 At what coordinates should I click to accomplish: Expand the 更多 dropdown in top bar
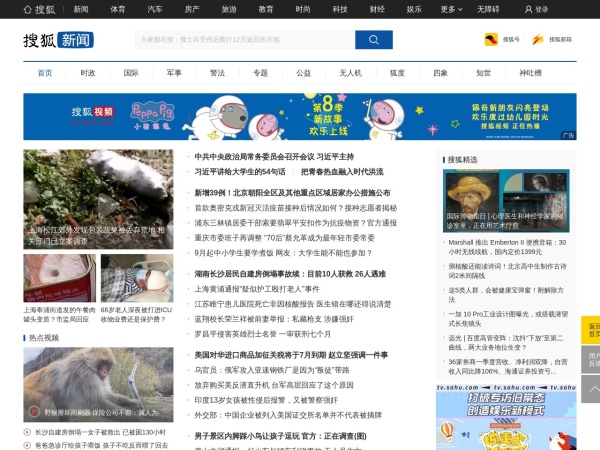pyautogui.click(x=450, y=9)
